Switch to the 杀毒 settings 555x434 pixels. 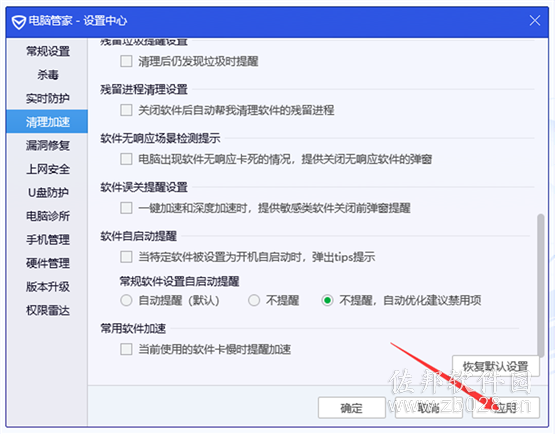[x=47, y=74]
